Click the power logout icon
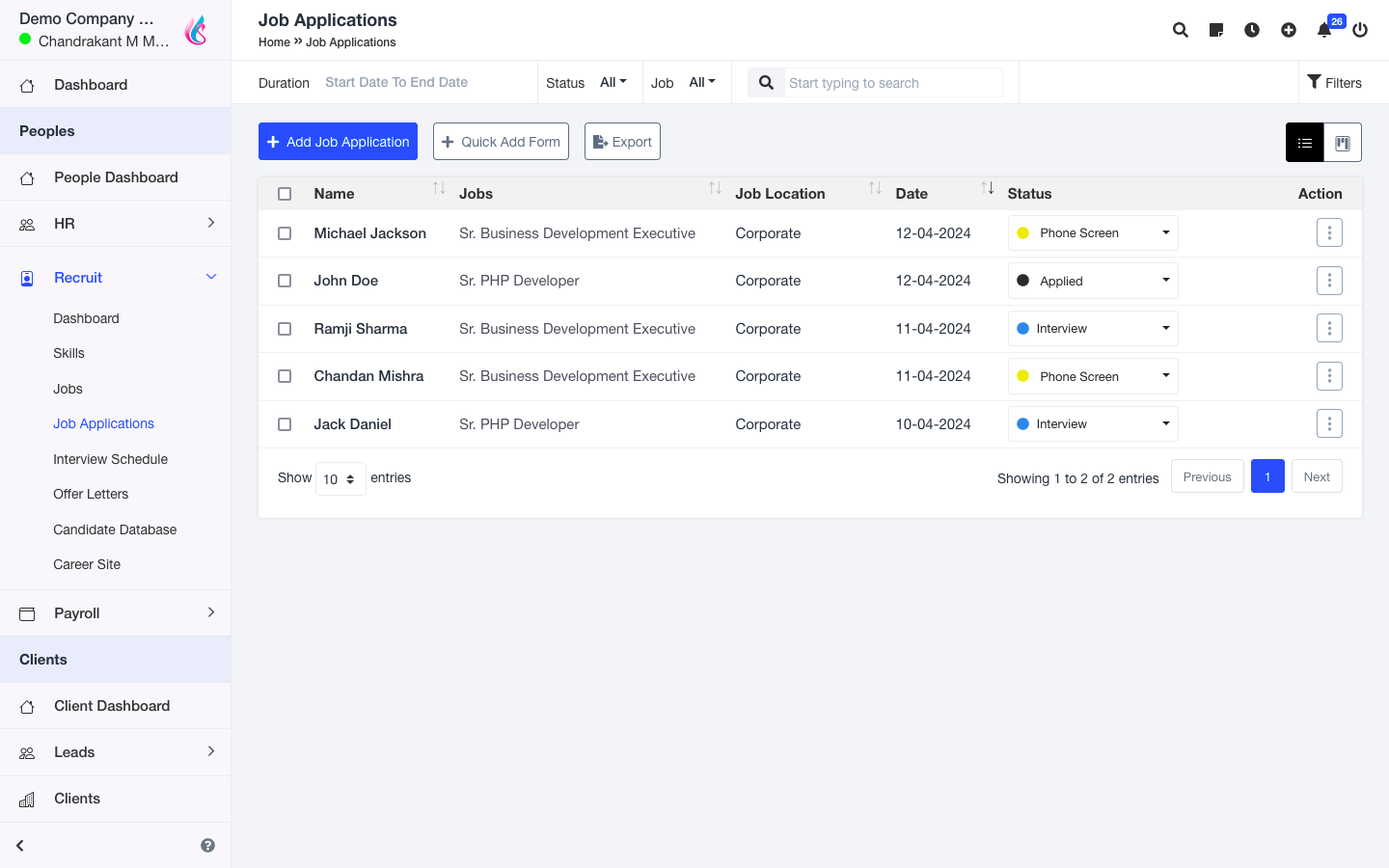The height and width of the screenshot is (868, 1389). [1360, 30]
